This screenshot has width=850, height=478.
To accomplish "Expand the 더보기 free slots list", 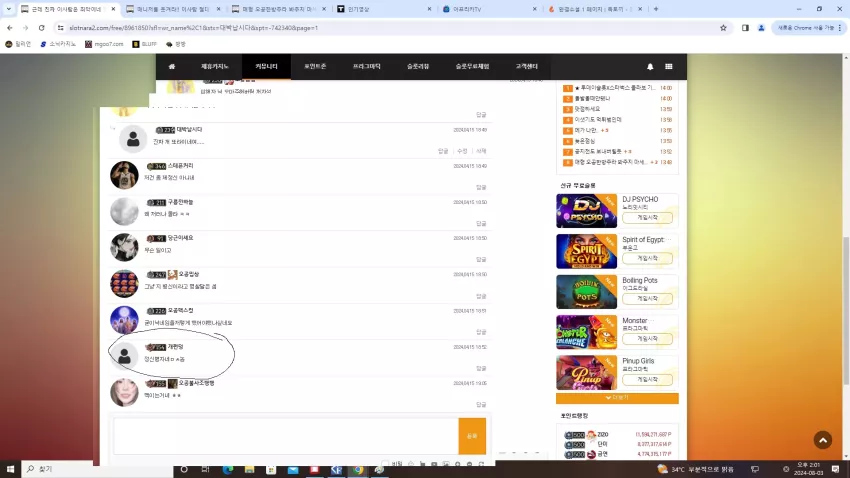I will tap(617, 398).
